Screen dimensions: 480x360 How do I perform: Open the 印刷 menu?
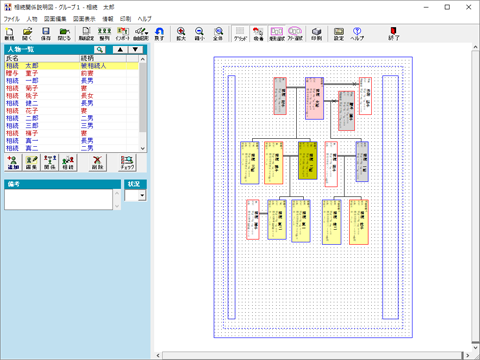[125, 19]
